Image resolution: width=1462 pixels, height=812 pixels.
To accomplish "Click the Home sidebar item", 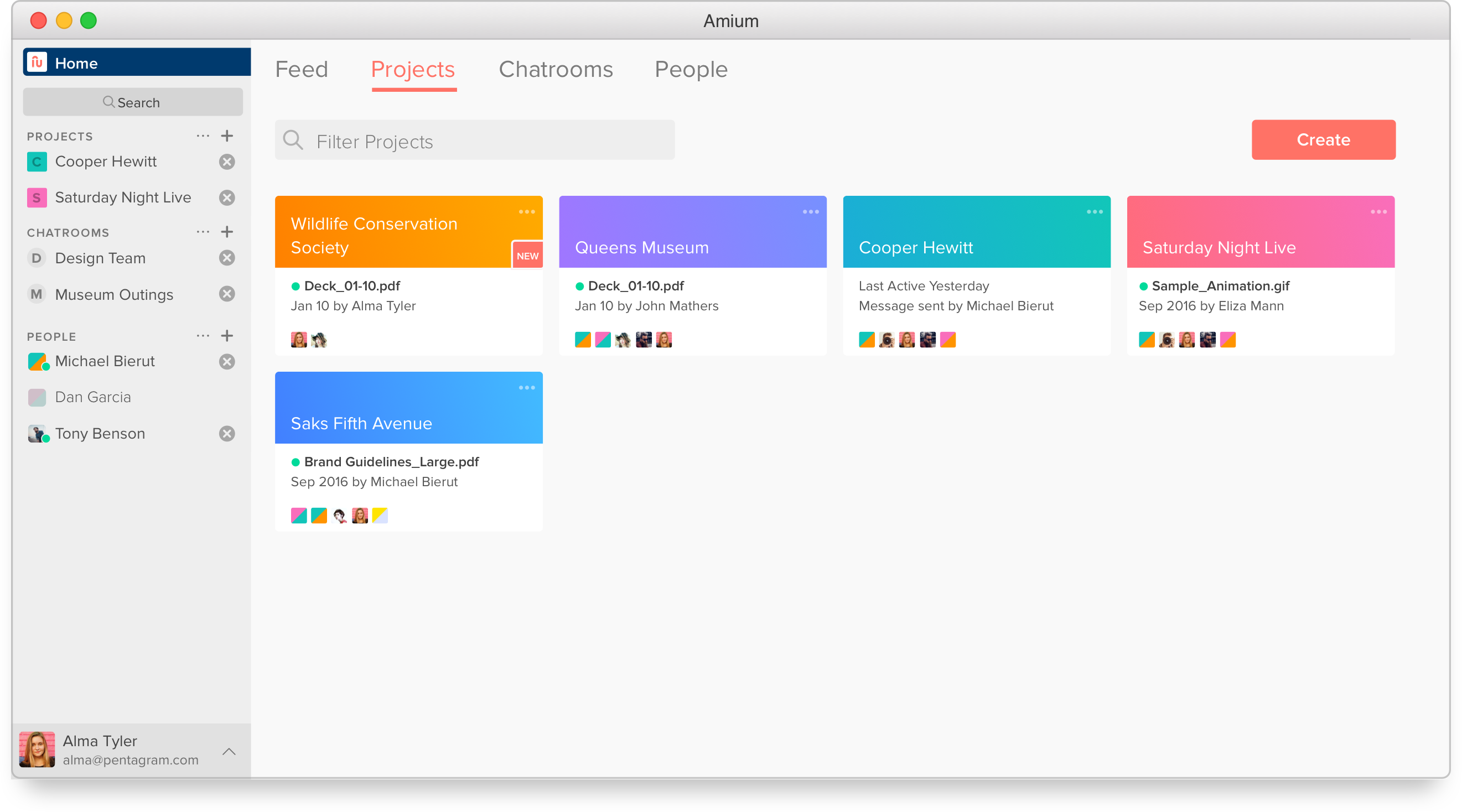I will [x=136, y=63].
